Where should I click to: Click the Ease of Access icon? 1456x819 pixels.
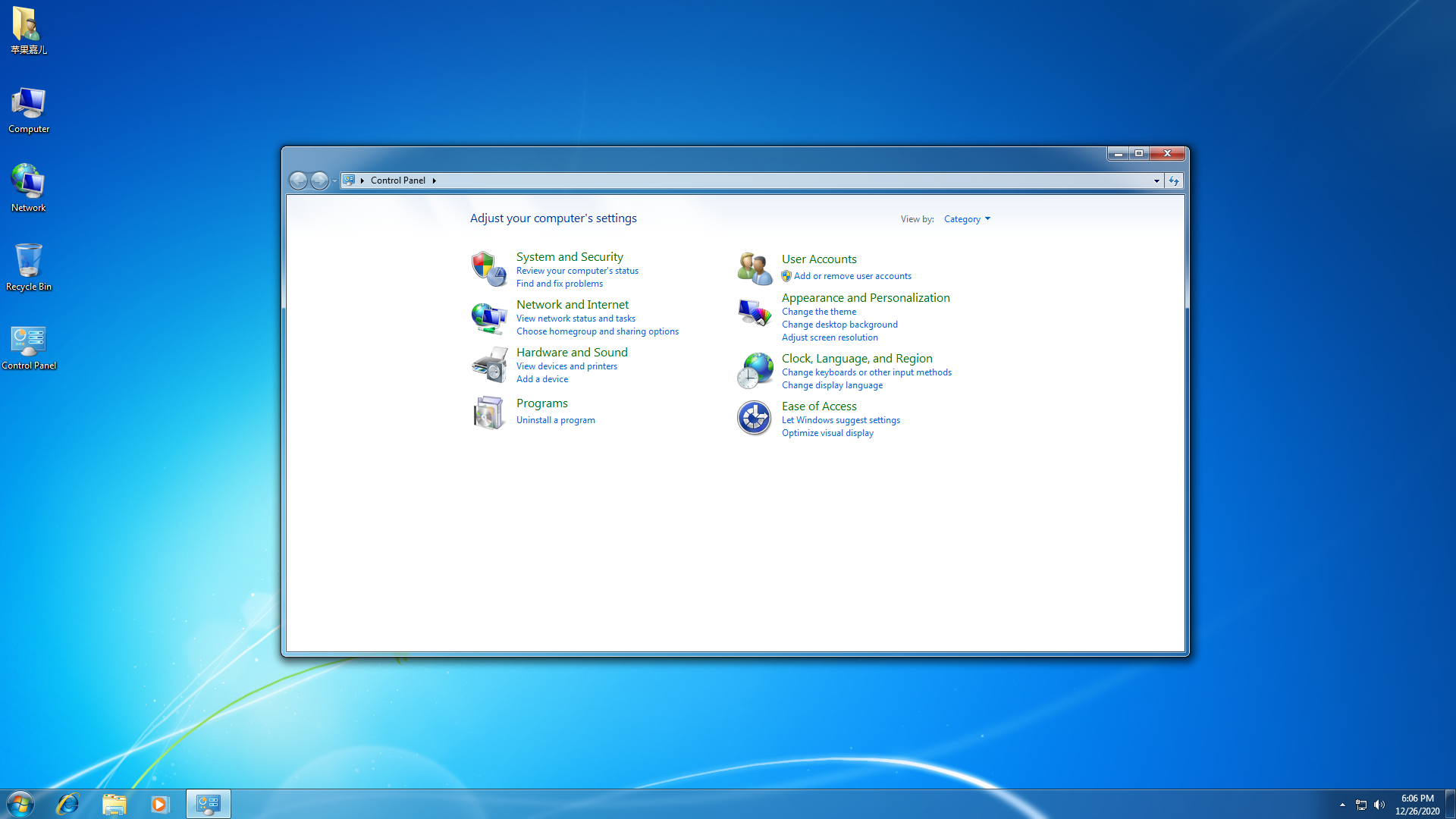click(x=754, y=418)
